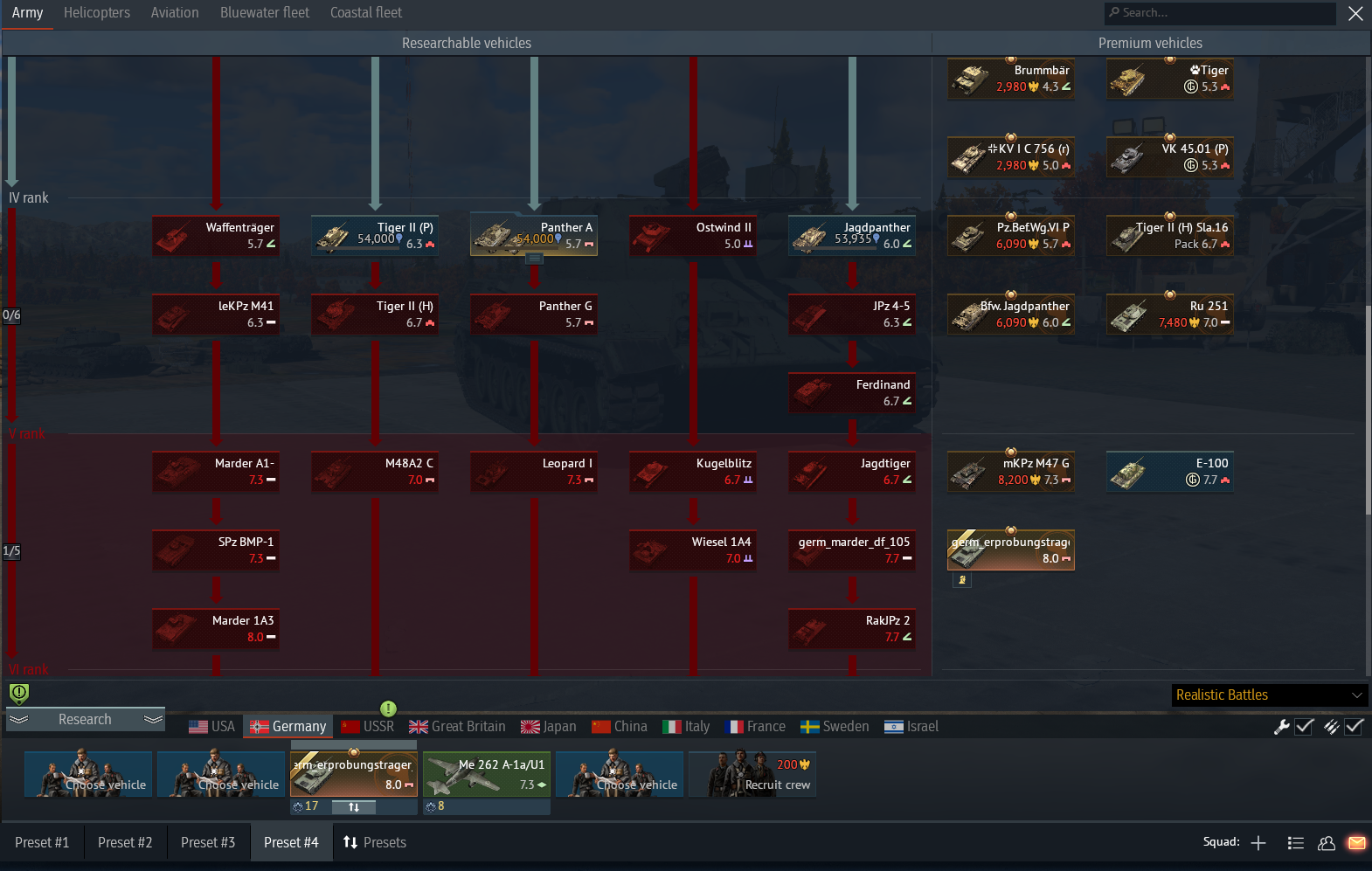Viewport: 1372px width, 871px height.
Task: Select the Waffenträger vehicle card
Action: (216, 236)
